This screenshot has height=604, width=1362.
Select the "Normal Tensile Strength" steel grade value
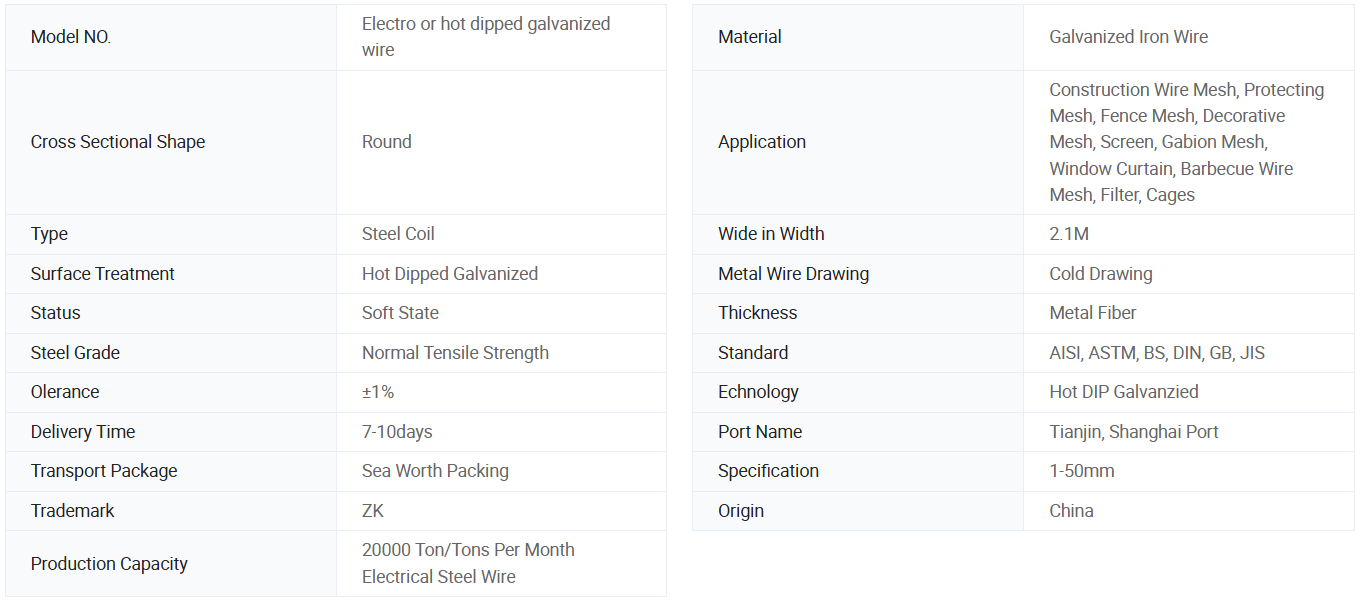455,353
